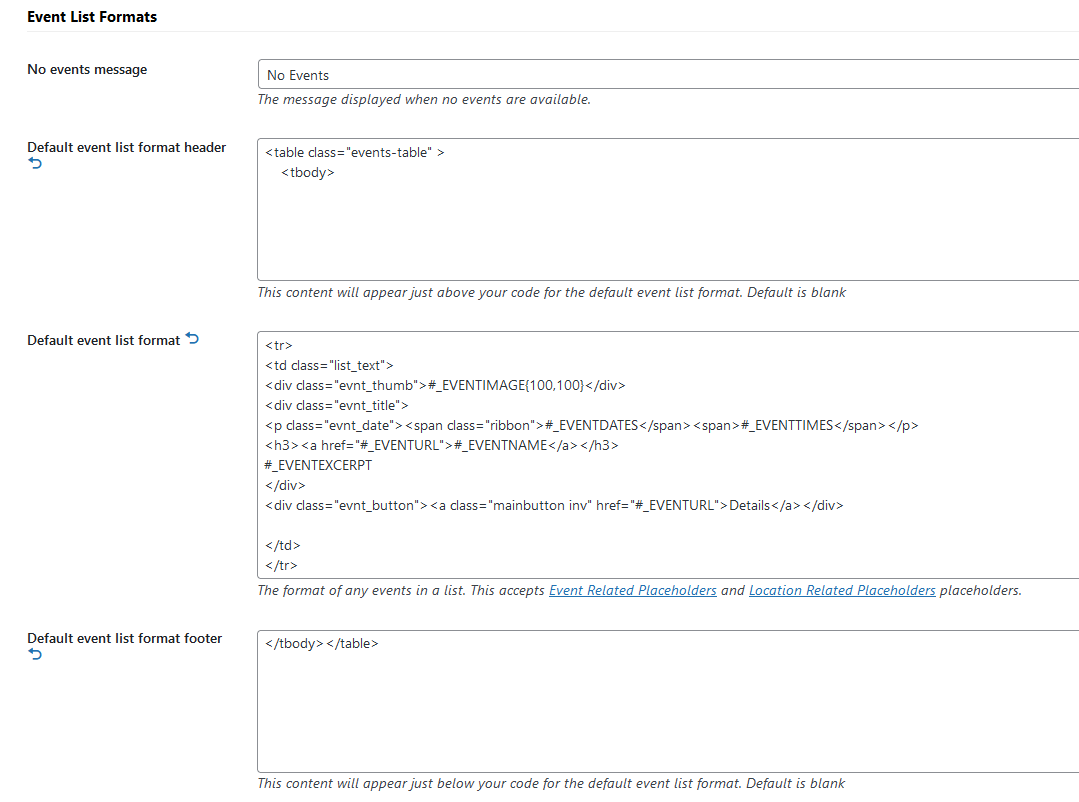Reset the default event list format field
Viewport: 1079px width, 802px height.
[193, 339]
